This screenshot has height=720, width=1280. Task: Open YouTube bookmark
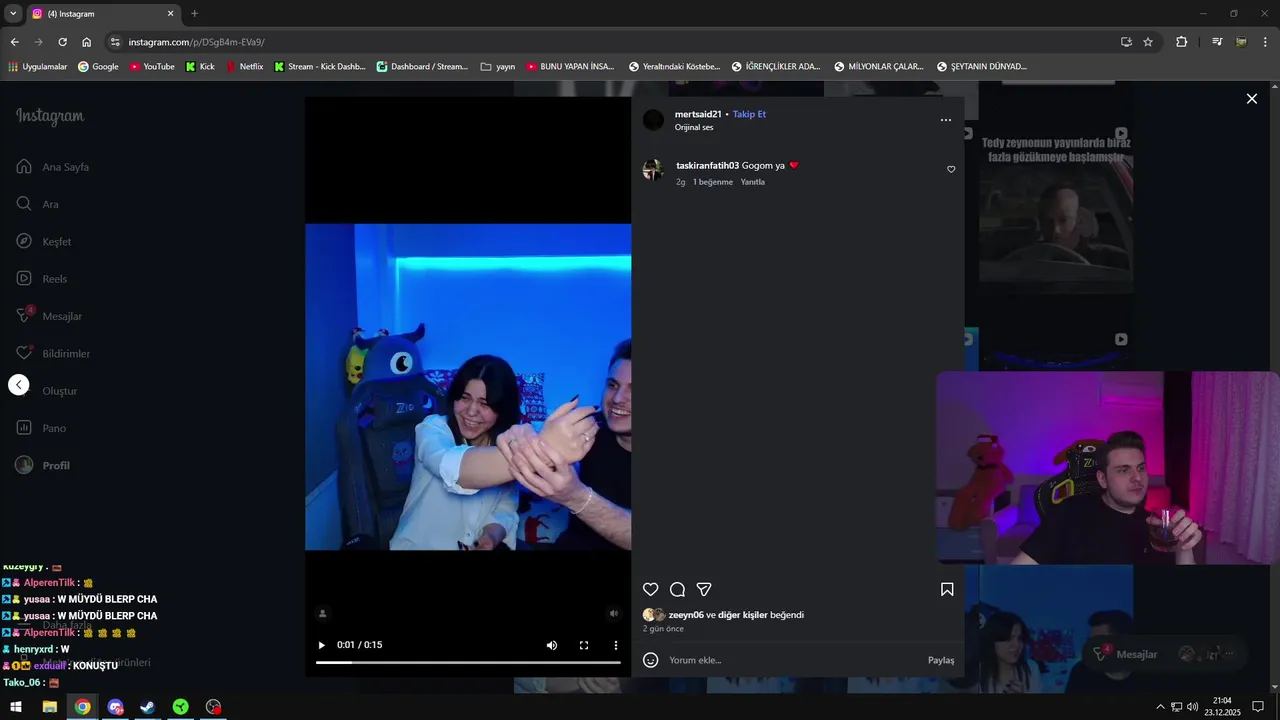coord(151,67)
